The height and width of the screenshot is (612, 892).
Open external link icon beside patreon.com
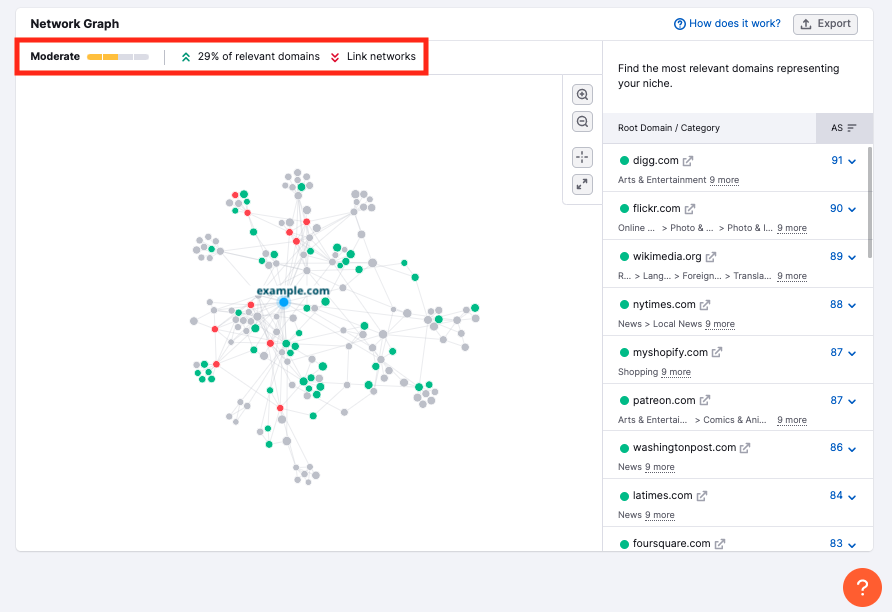point(705,401)
